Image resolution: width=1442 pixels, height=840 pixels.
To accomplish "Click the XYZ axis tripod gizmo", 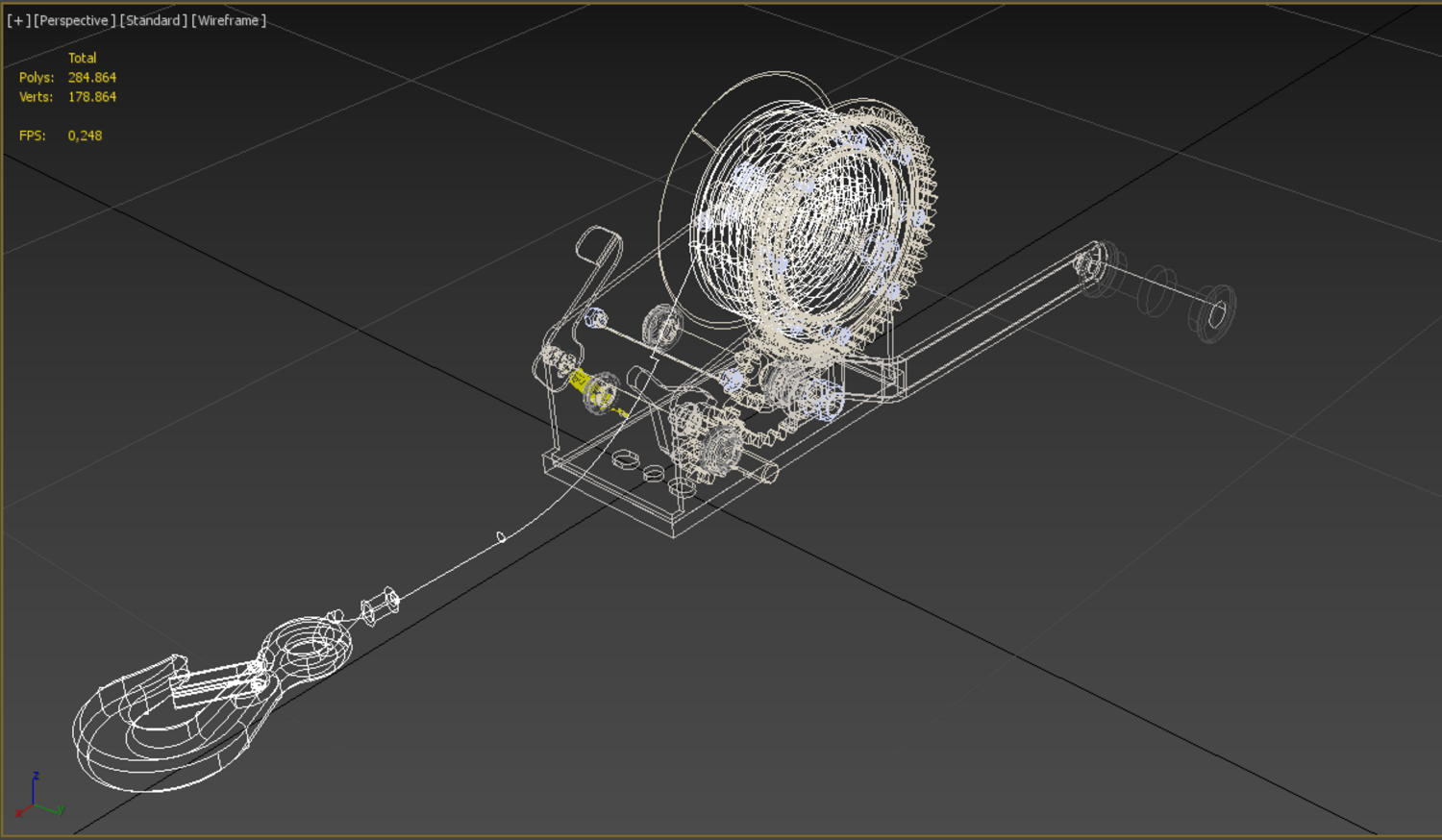I will pyautogui.click(x=38, y=797).
